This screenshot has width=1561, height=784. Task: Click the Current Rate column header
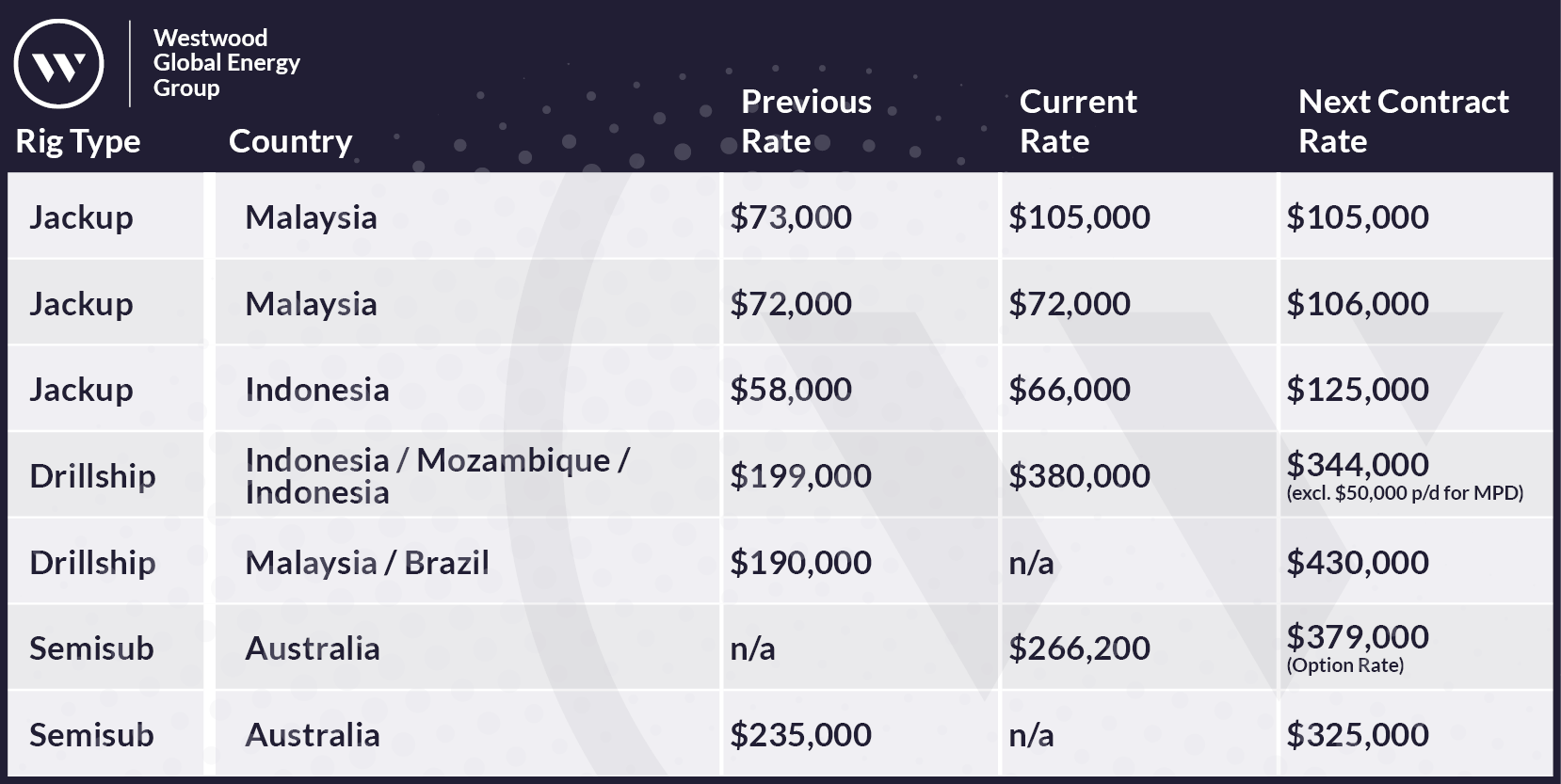tap(1078, 121)
